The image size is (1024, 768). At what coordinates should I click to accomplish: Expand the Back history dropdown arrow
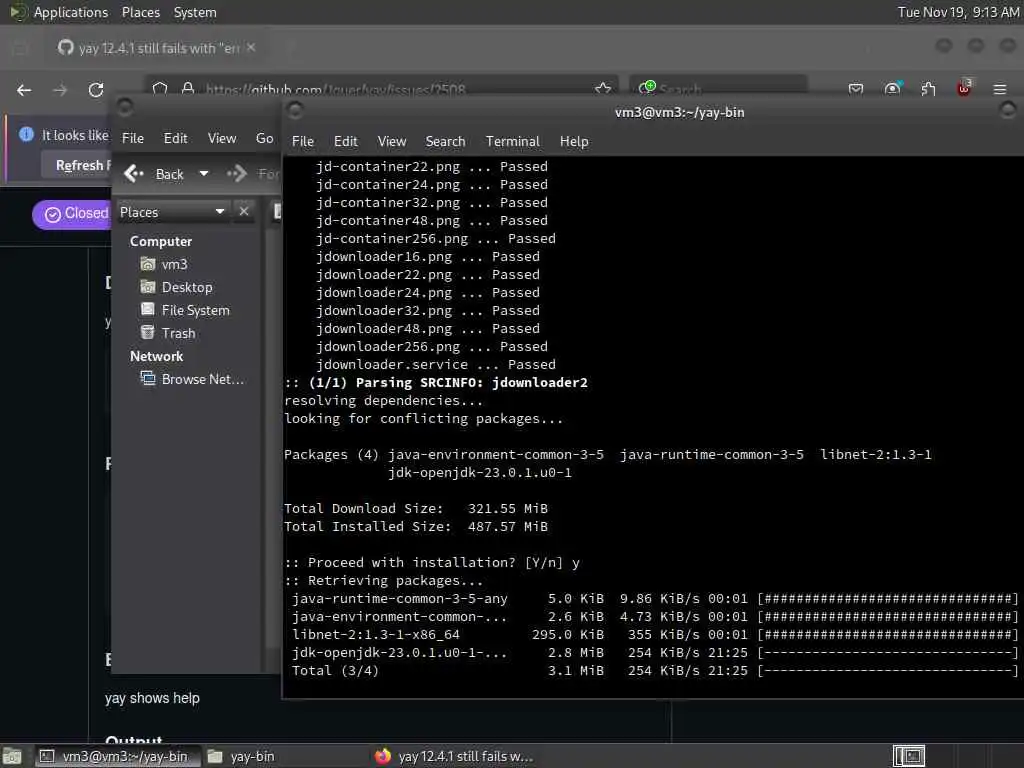[x=204, y=174]
